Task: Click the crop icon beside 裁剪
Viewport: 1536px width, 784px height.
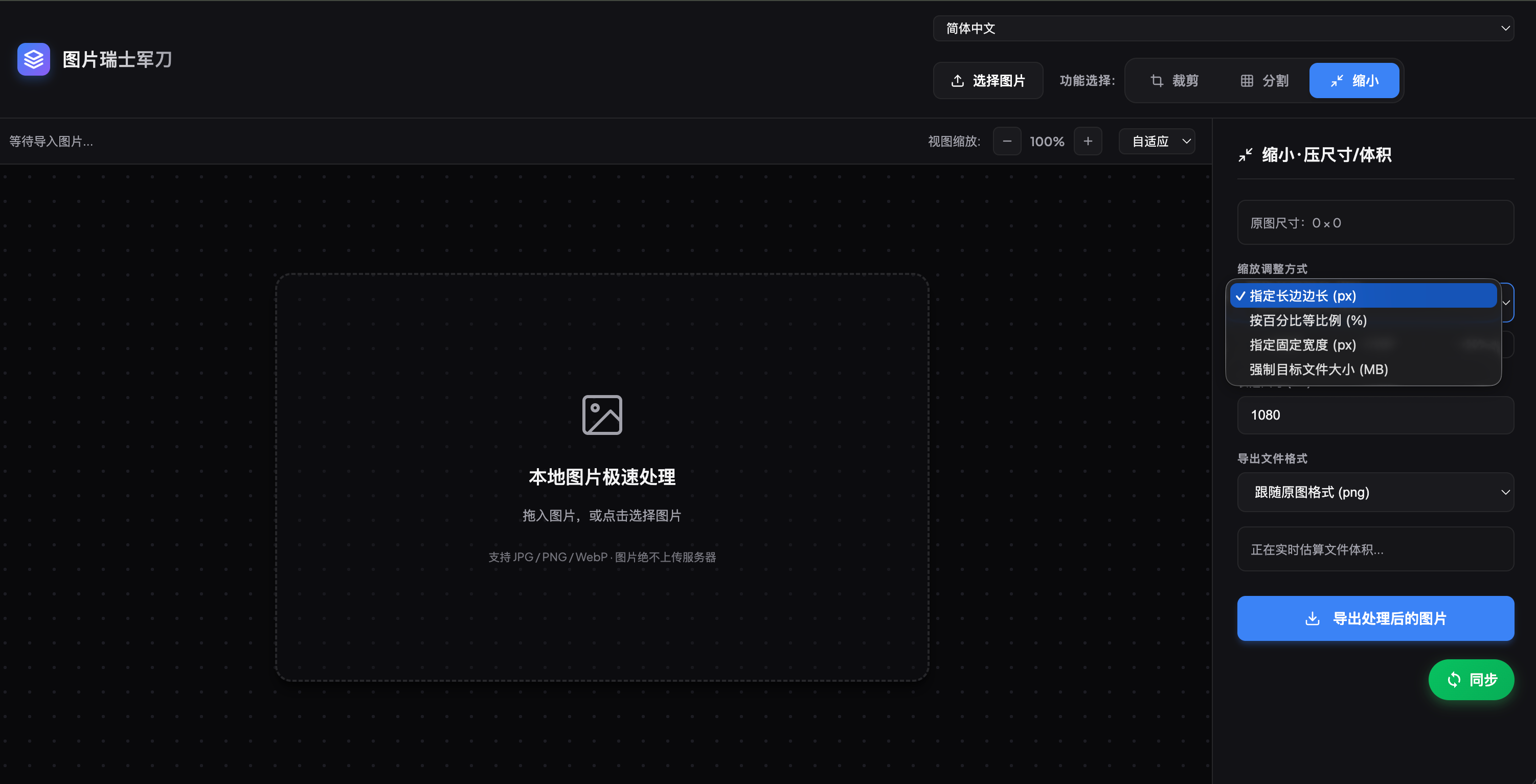Action: coord(1157,80)
